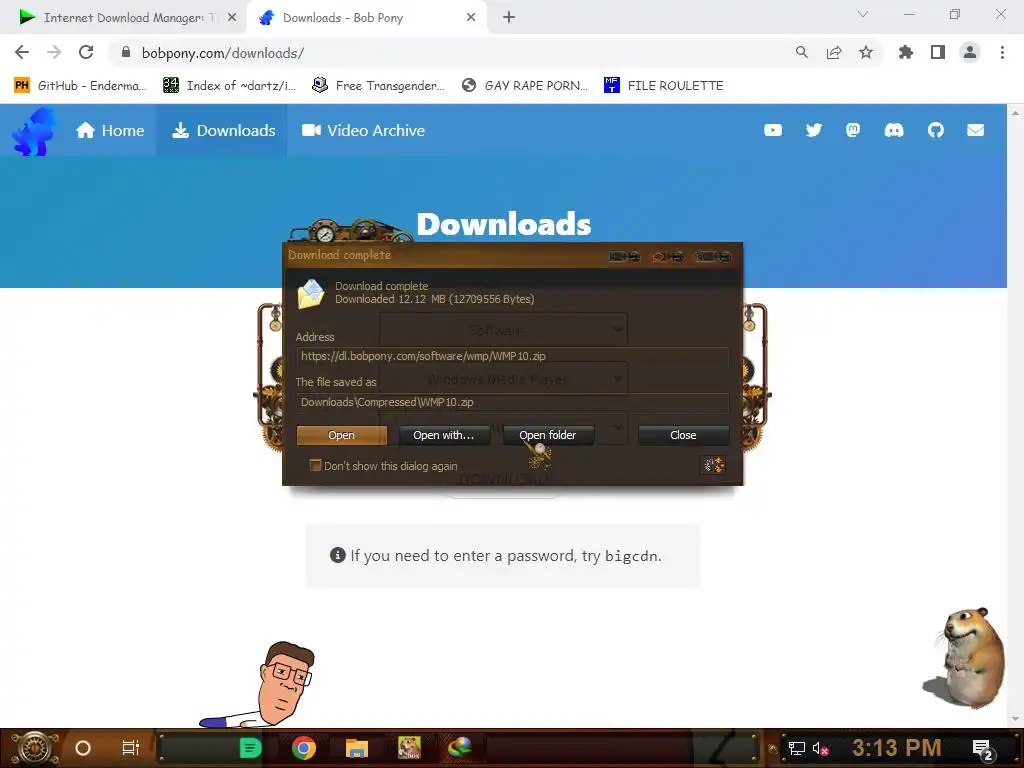This screenshot has width=1024, height=768.
Task: Reload the current page
Action: (x=86, y=52)
